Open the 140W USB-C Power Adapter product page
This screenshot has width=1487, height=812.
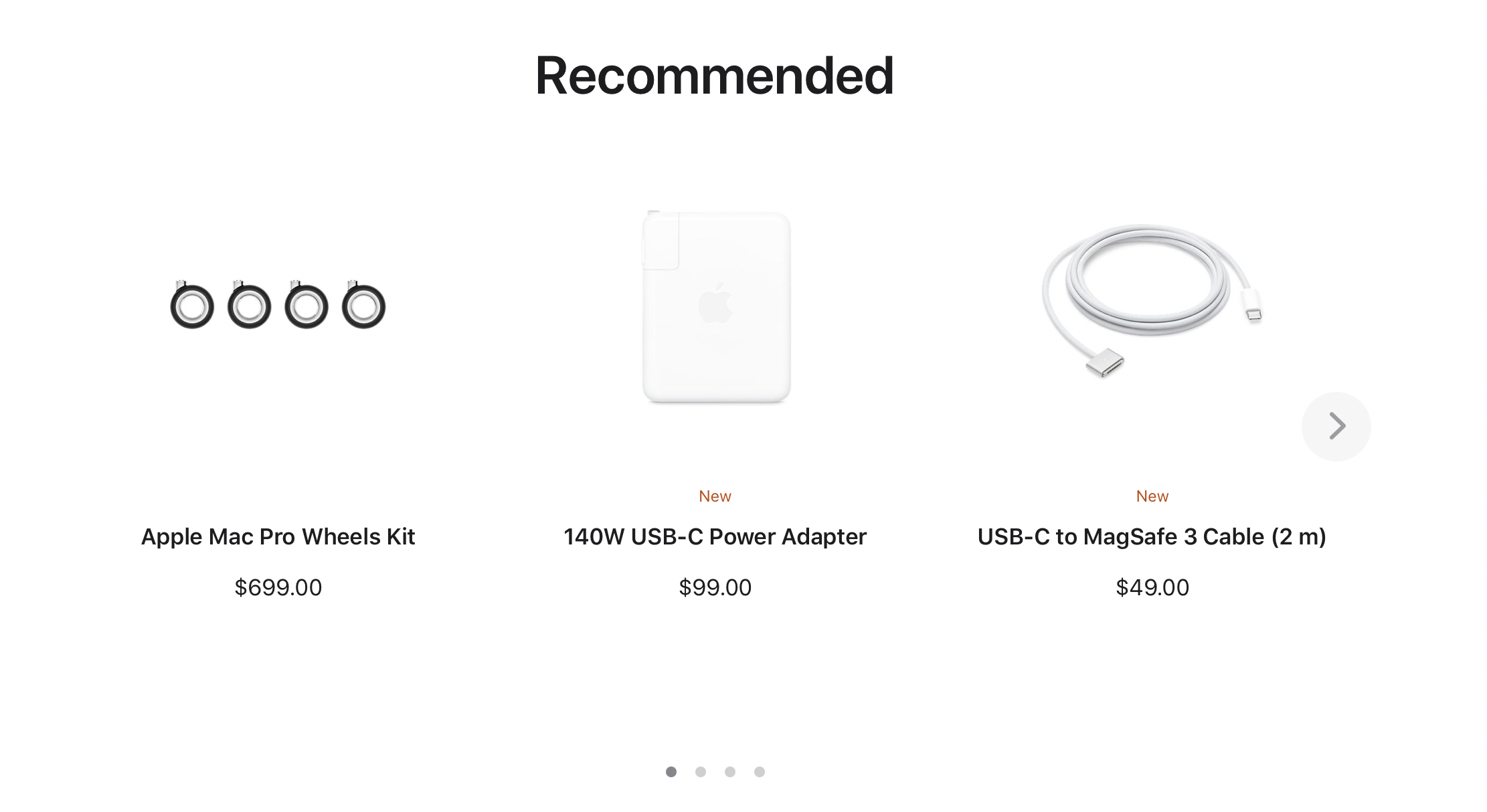(715, 536)
